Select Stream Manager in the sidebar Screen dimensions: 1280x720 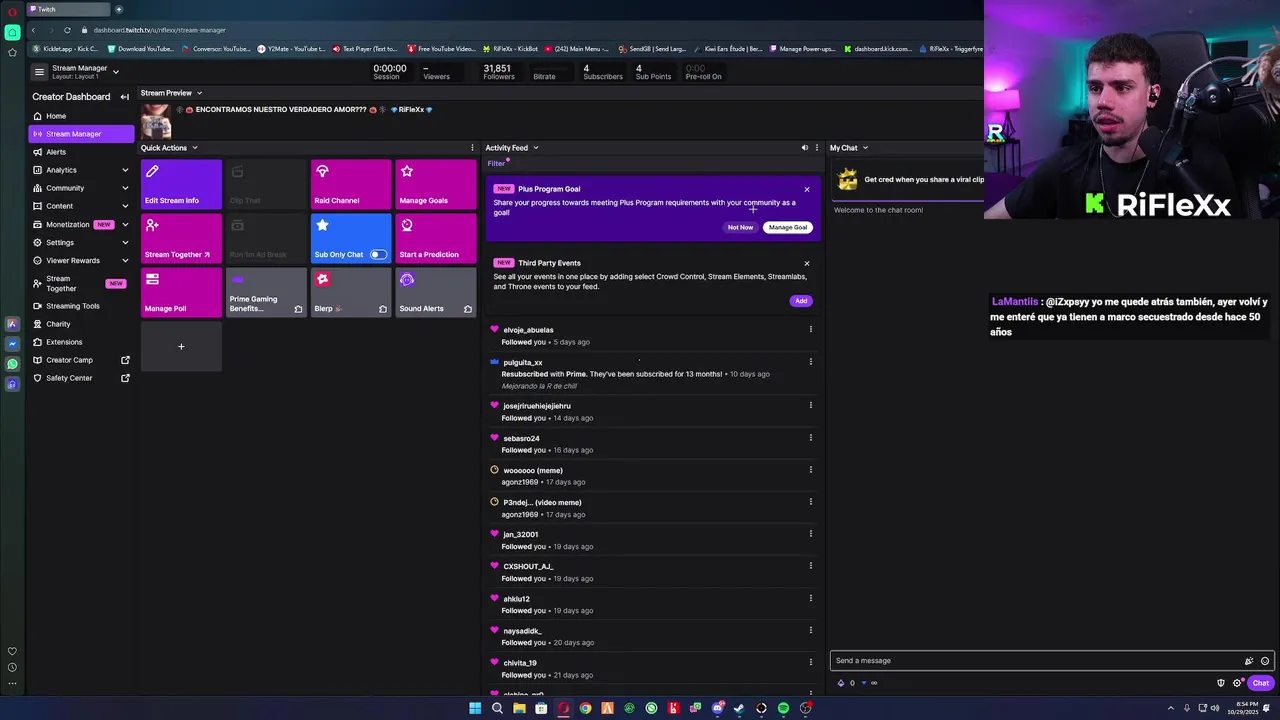tap(81, 134)
